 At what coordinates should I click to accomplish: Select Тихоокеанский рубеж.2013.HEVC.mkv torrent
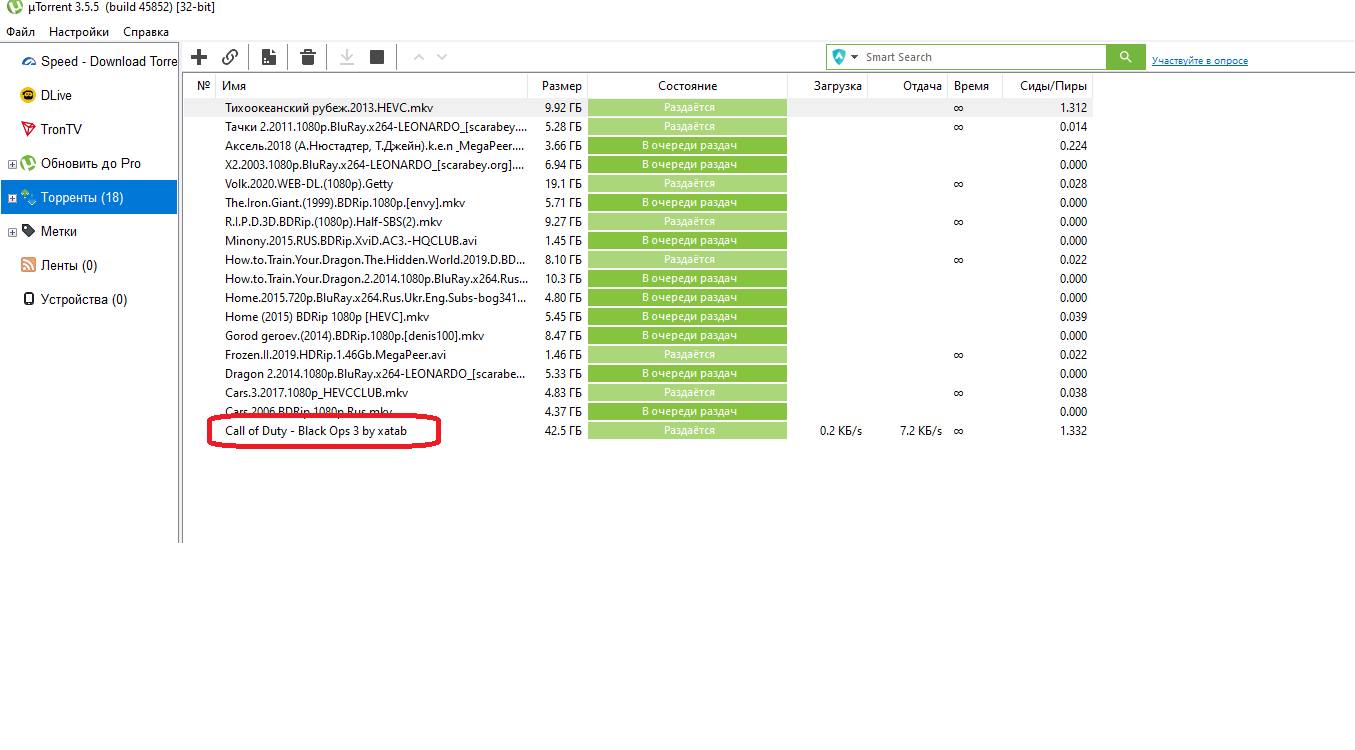pos(329,107)
